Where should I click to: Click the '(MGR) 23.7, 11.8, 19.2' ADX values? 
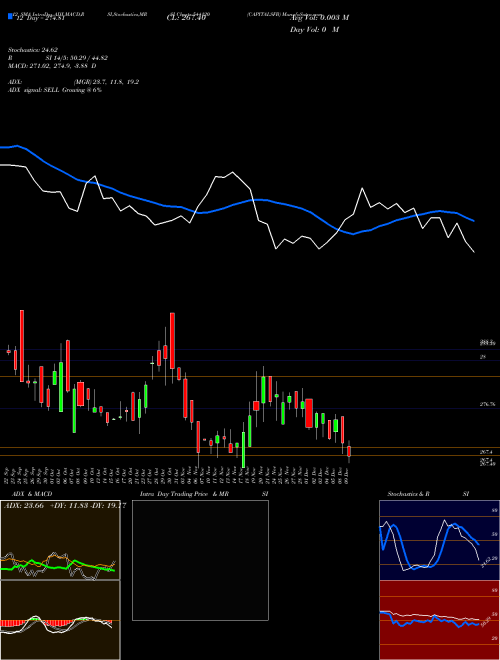tap(106, 82)
